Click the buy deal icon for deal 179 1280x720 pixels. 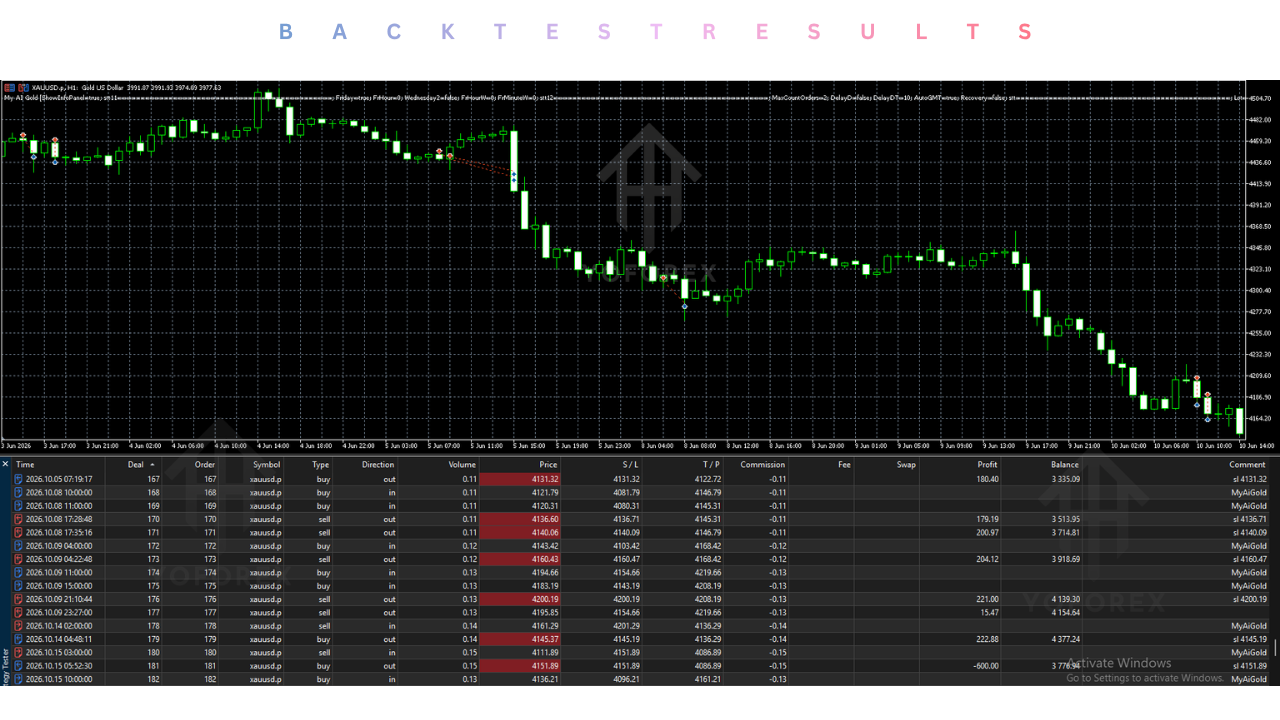coord(18,639)
